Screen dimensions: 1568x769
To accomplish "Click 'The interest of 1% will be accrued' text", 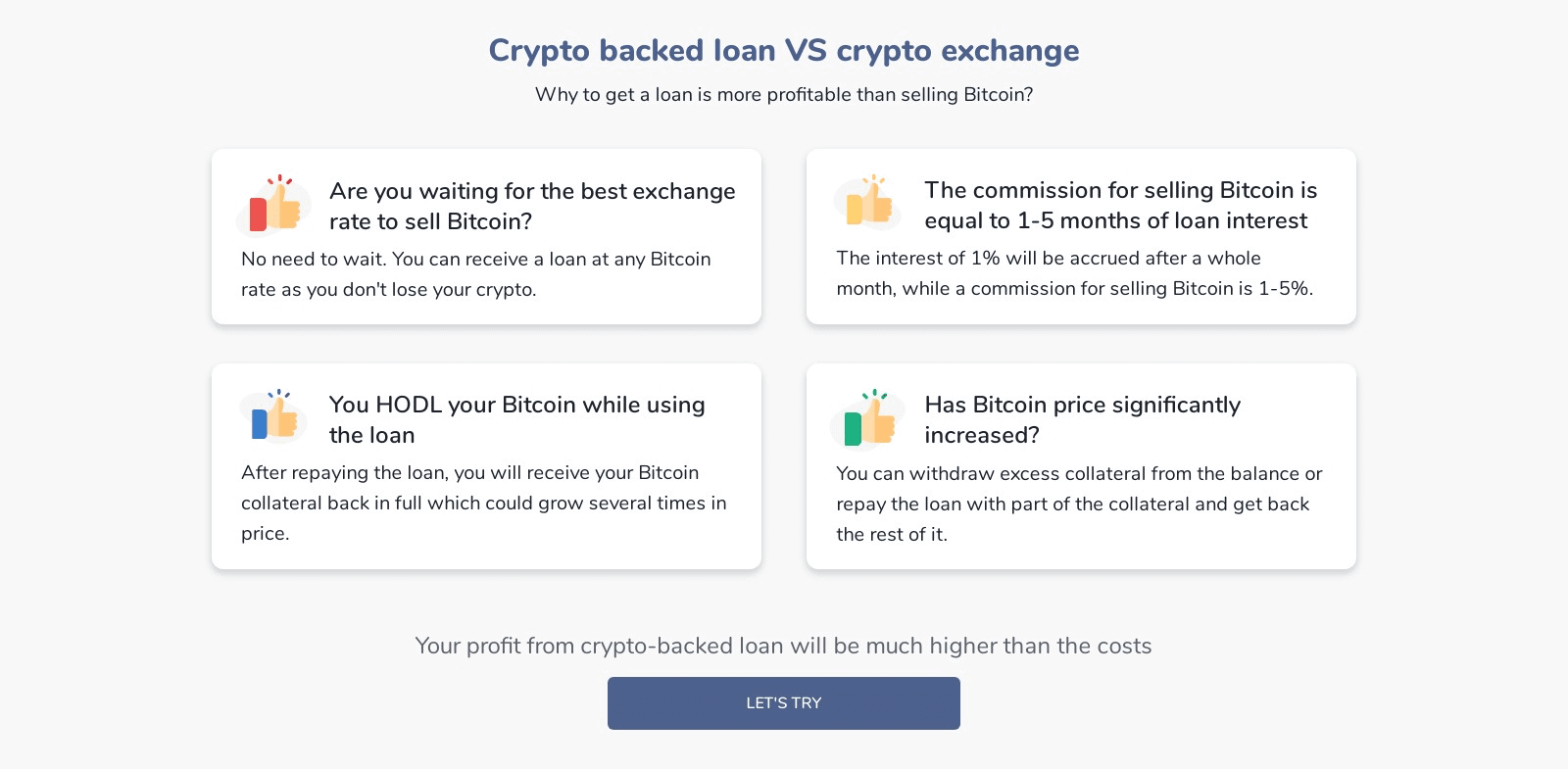I will click(x=1075, y=273).
